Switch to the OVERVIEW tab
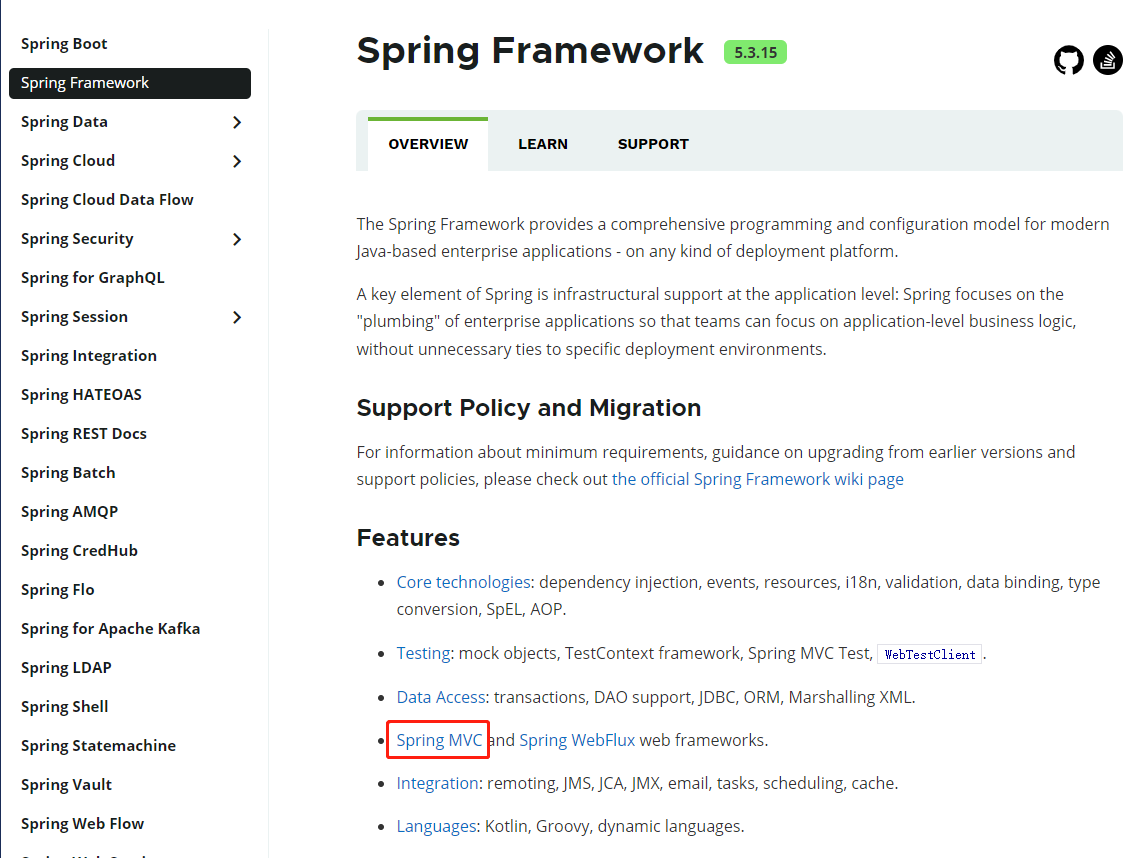 click(x=428, y=144)
